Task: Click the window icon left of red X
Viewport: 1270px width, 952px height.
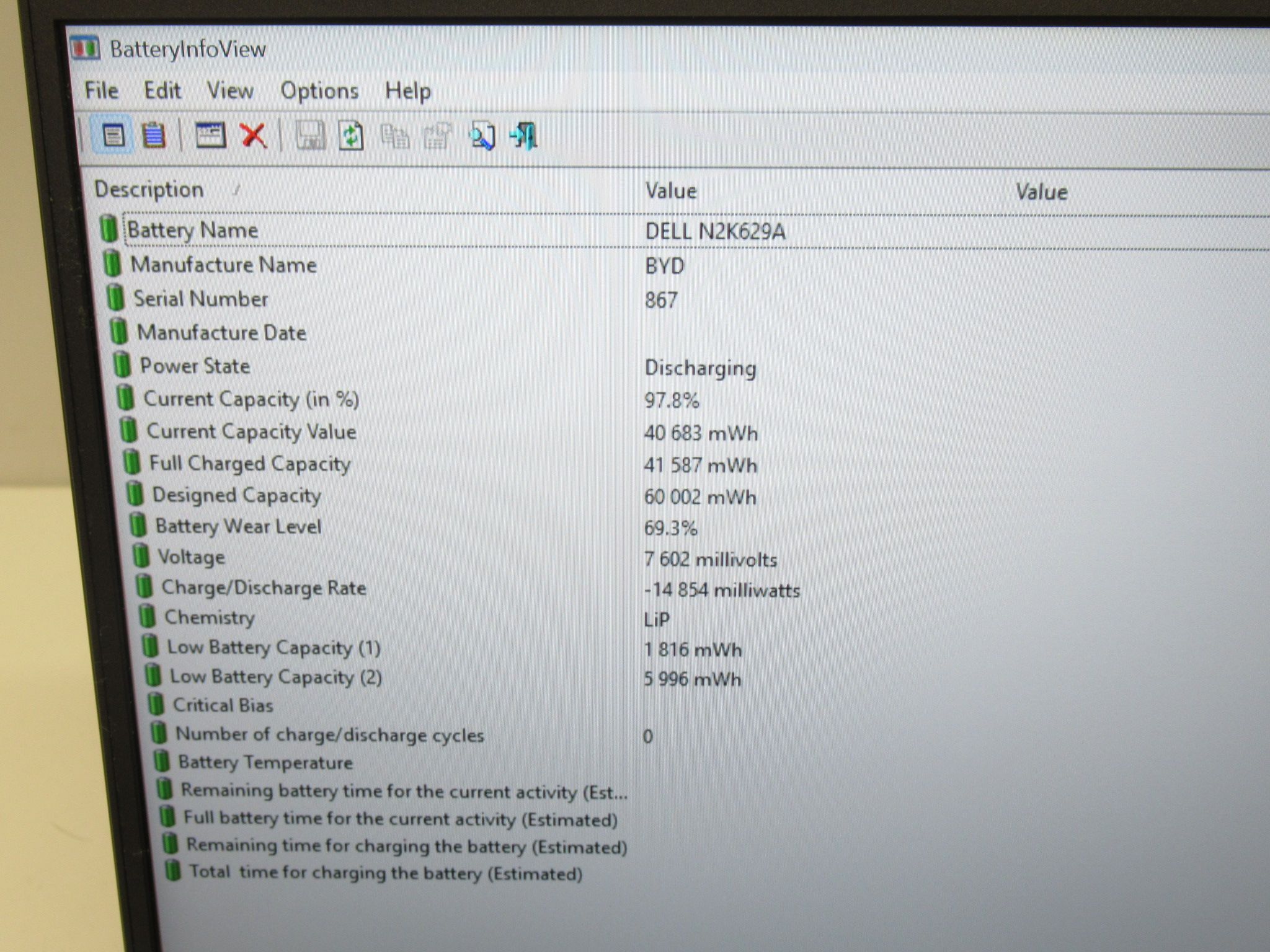Action: coord(210,134)
